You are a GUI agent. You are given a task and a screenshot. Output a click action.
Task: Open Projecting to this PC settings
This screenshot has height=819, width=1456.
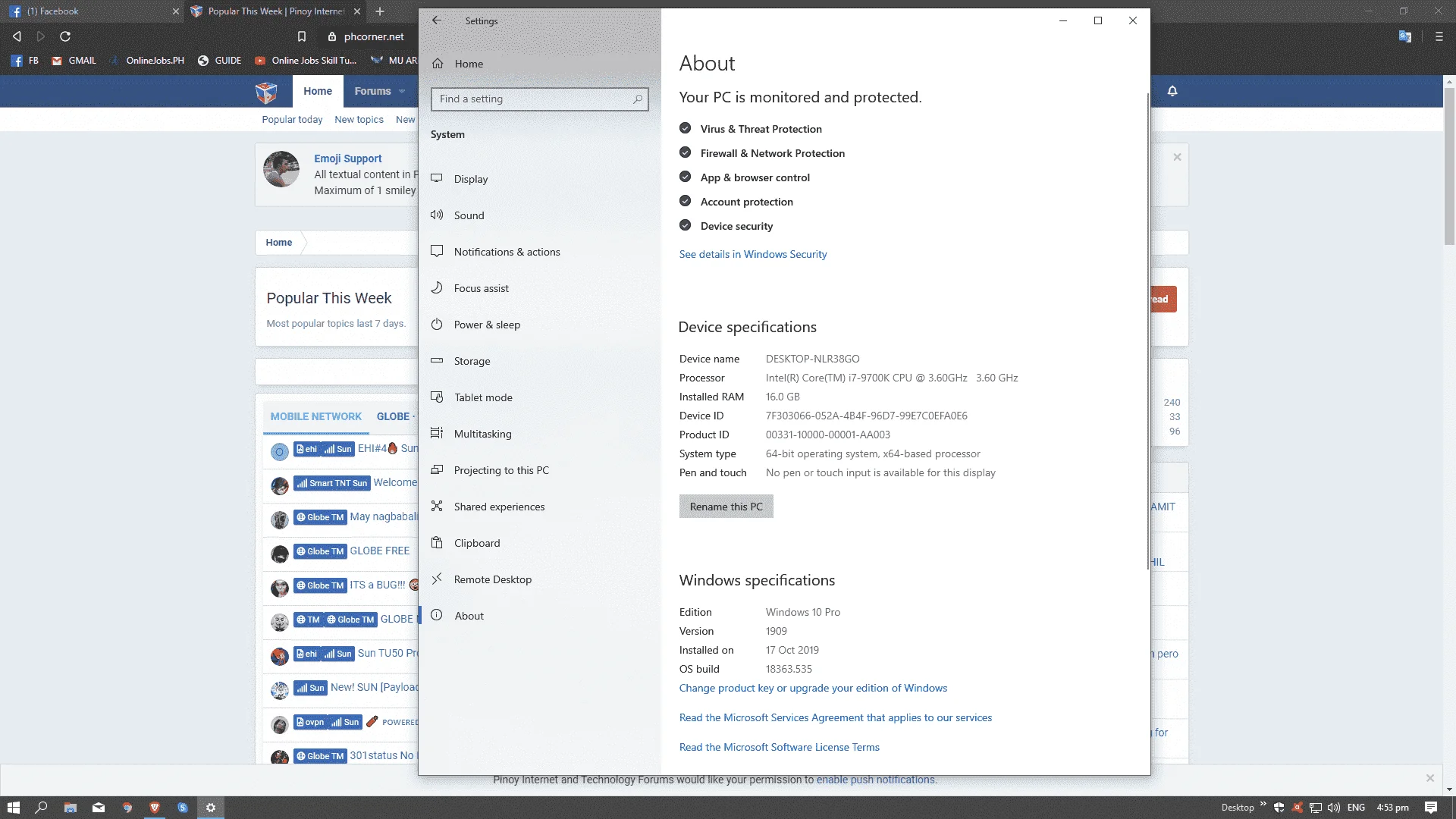(x=501, y=470)
